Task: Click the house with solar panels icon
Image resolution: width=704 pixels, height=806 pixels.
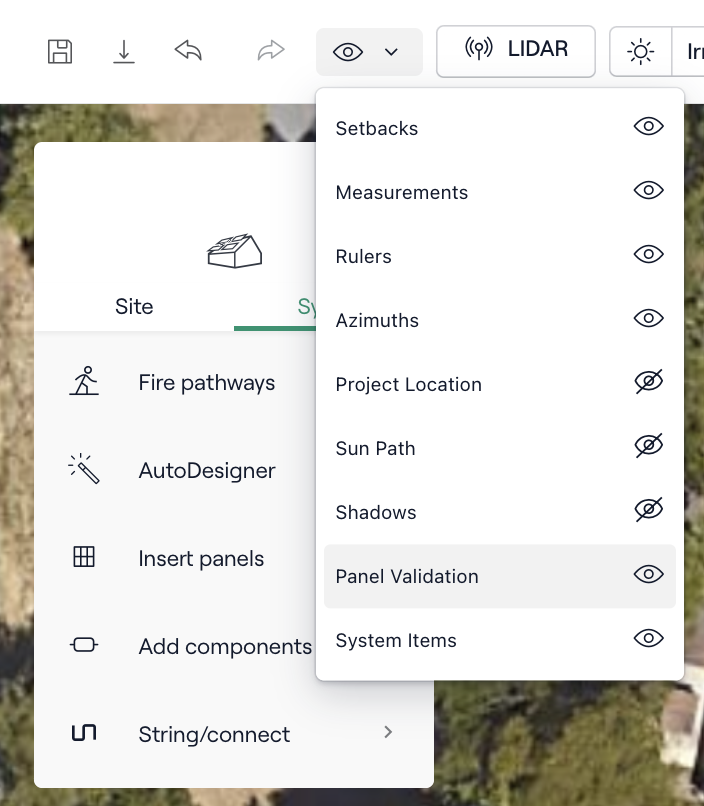Action: point(234,251)
